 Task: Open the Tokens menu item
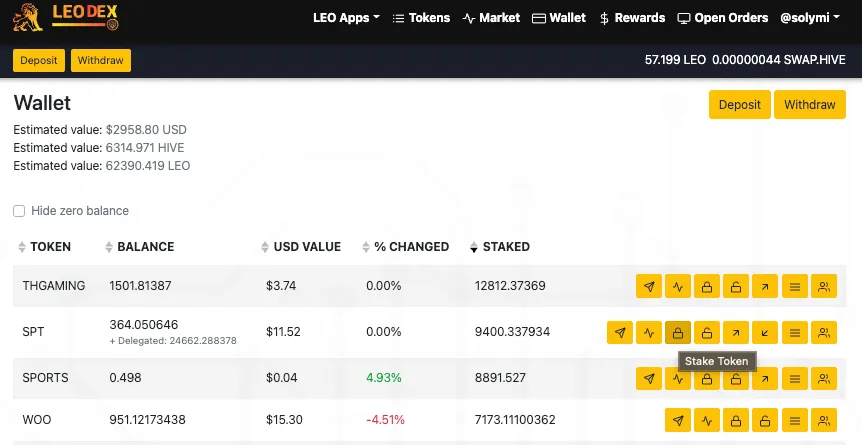point(421,18)
